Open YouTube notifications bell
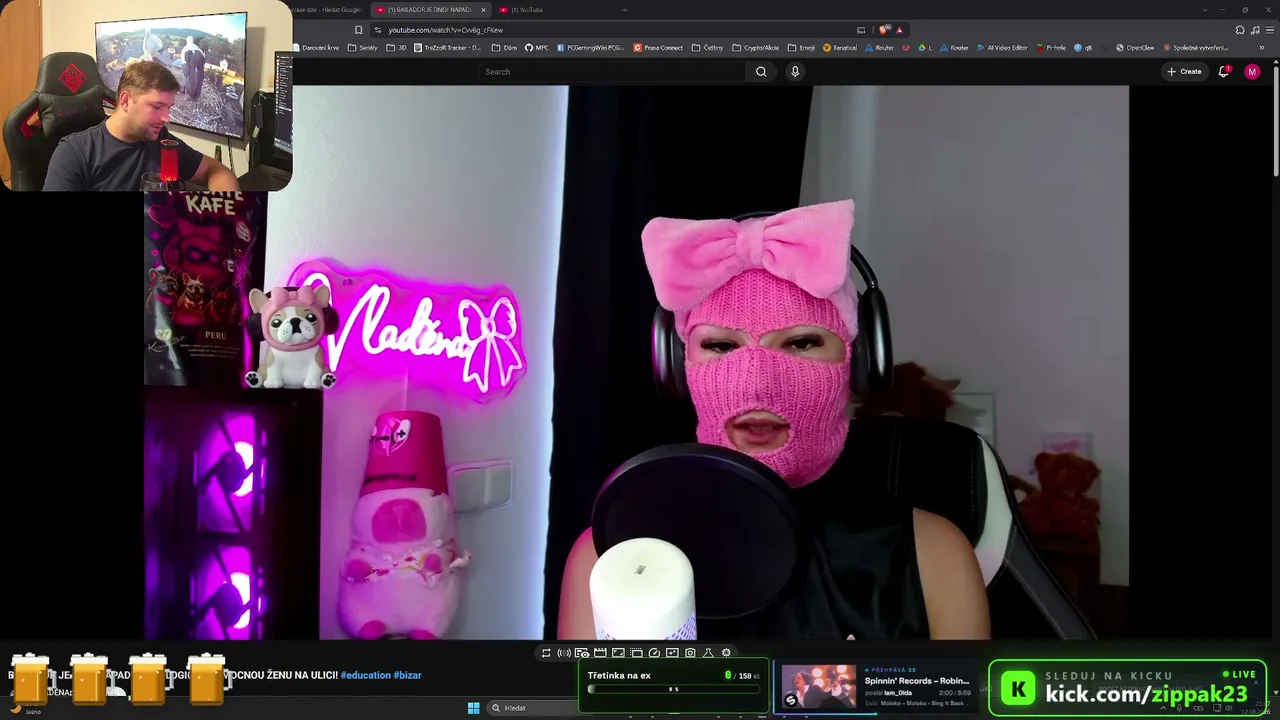 point(1223,72)
